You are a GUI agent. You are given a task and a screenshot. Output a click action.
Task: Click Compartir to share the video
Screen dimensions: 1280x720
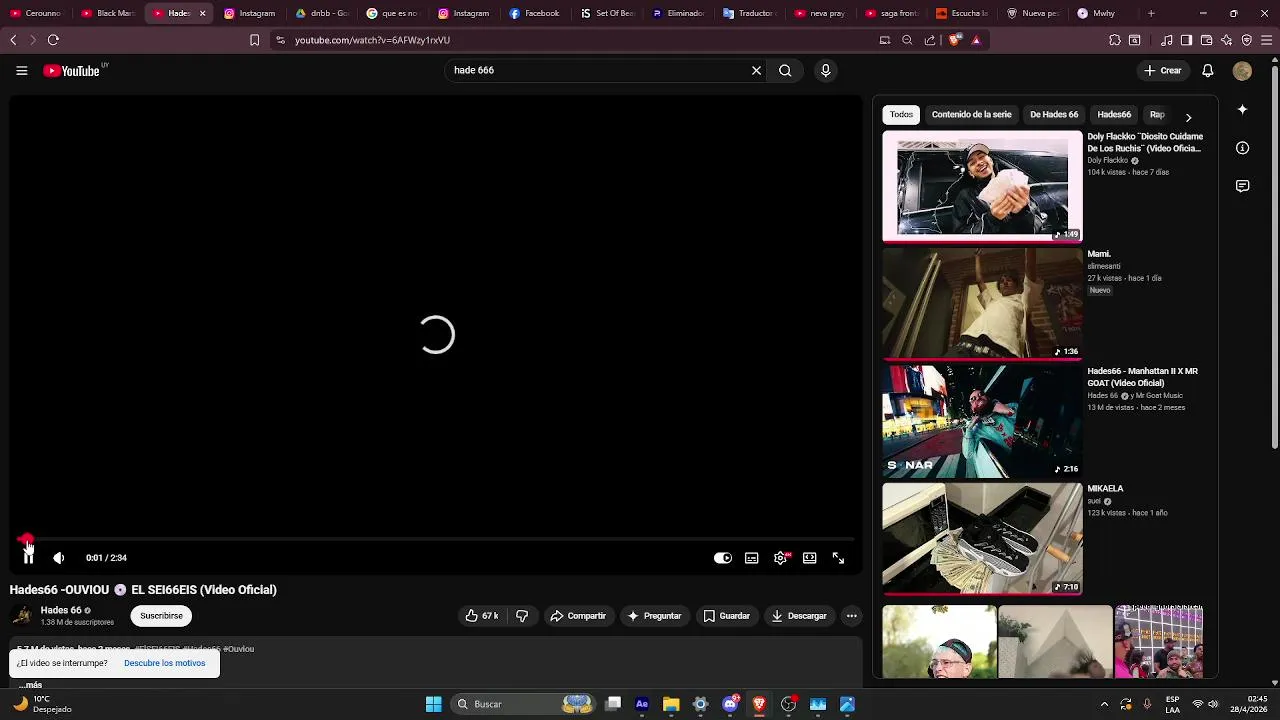point(578,616)
